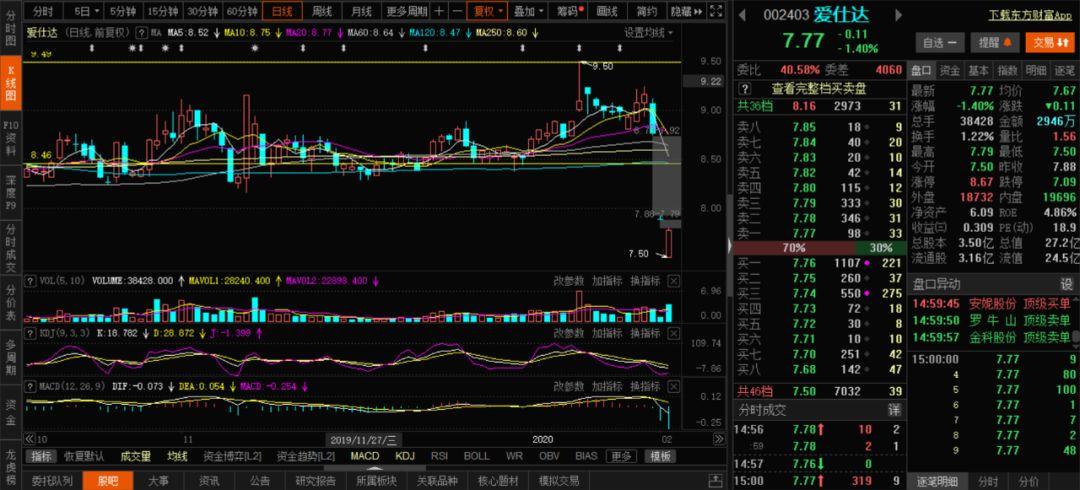Toggle the 筹码 chip distribution view
1080x490 pixels.
570,11
